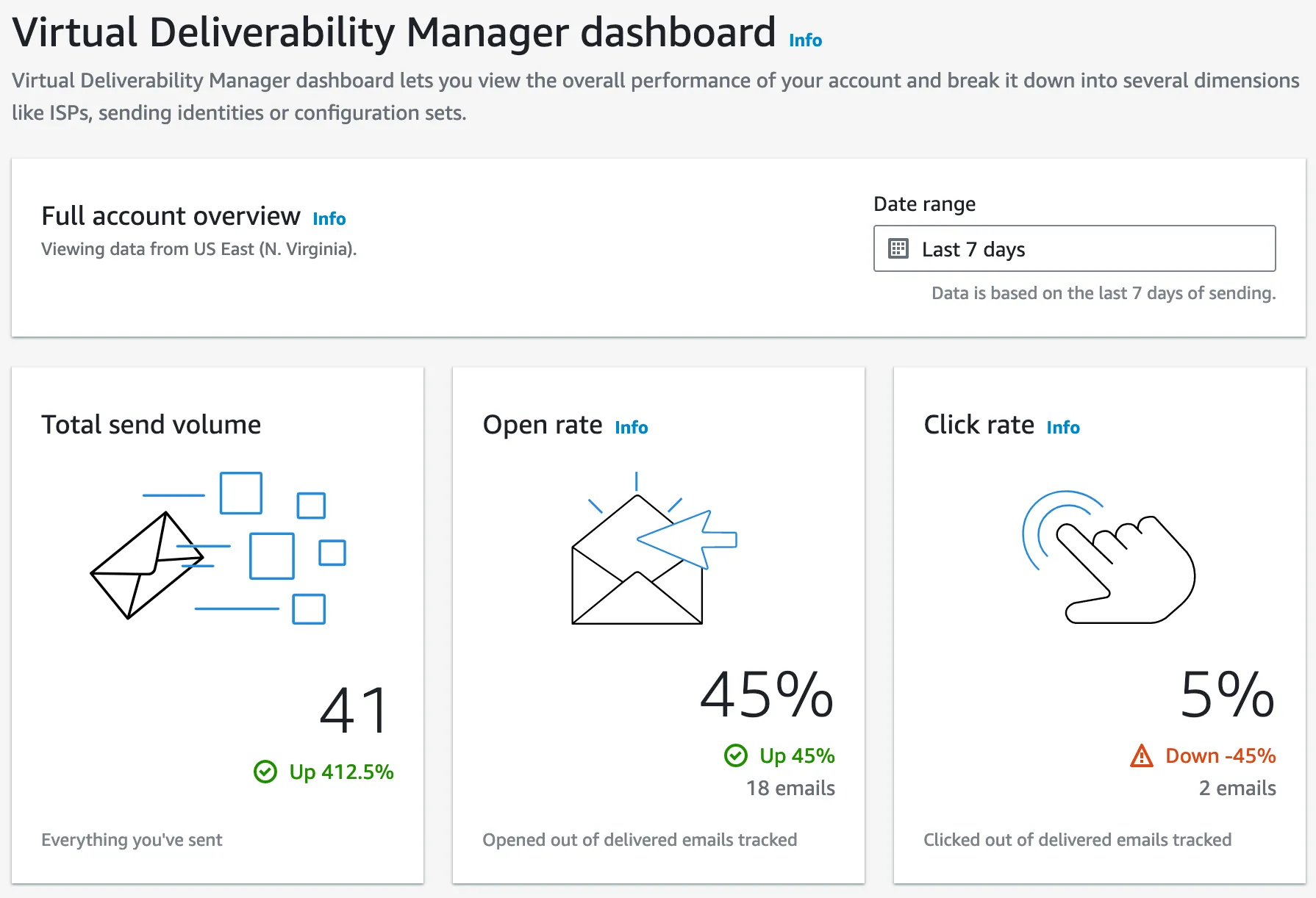Viewport: 1316px width, 898px height.
Task: Click the 2 emails count text
Action: tap(1237, 789)
